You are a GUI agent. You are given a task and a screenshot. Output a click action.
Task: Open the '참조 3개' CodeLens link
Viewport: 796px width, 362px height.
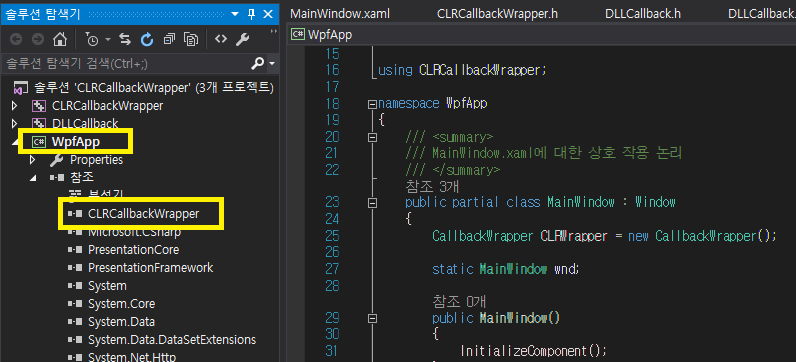(432, 187)
